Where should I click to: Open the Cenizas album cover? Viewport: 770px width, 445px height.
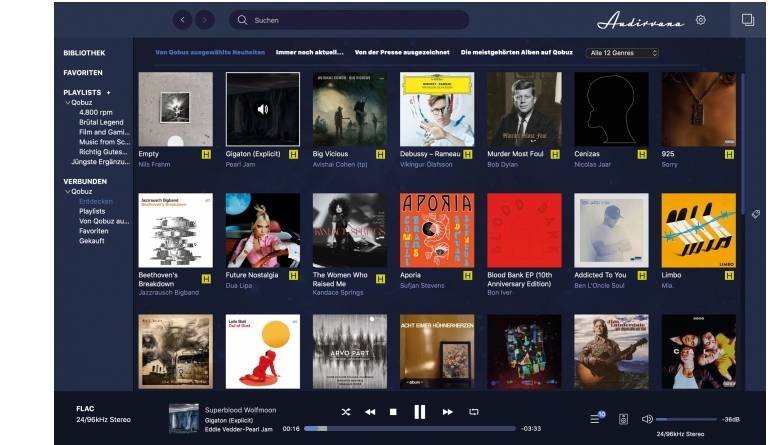(x=611, y=110)
